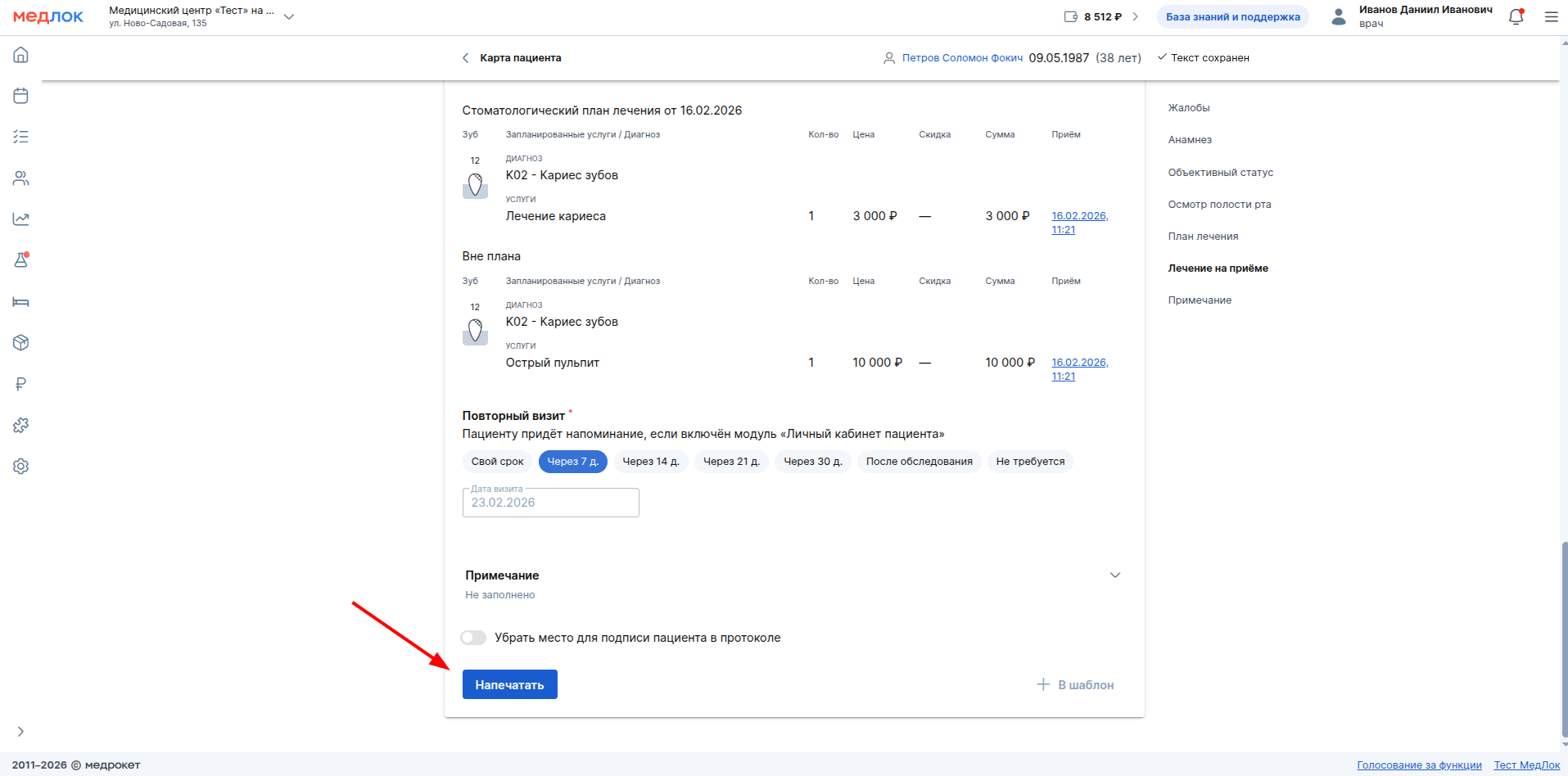This screenshot has height=776, width=1568.
Task: Click the notifications bell icon
Action: pos(1516,16)
